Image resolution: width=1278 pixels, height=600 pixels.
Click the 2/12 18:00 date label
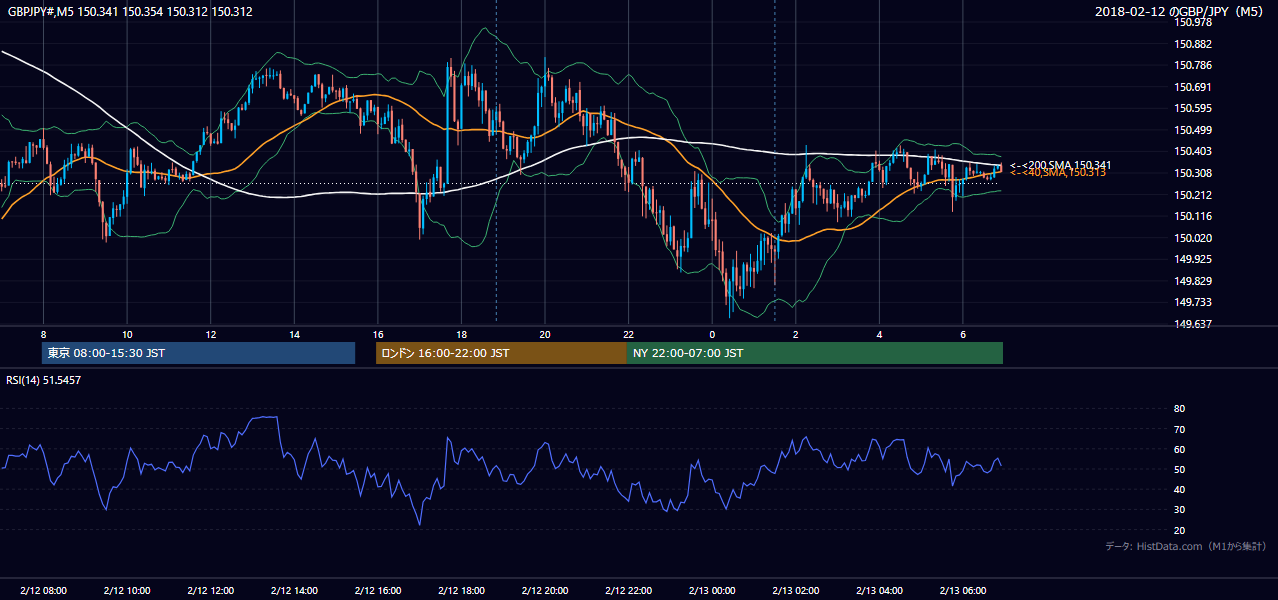pos(461,591)
